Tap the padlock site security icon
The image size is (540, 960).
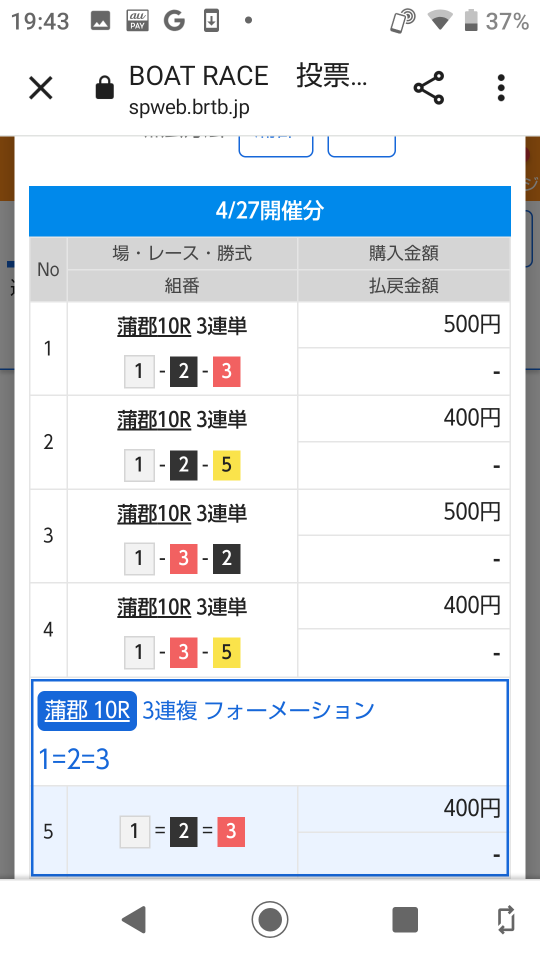(x=105, y=88)
